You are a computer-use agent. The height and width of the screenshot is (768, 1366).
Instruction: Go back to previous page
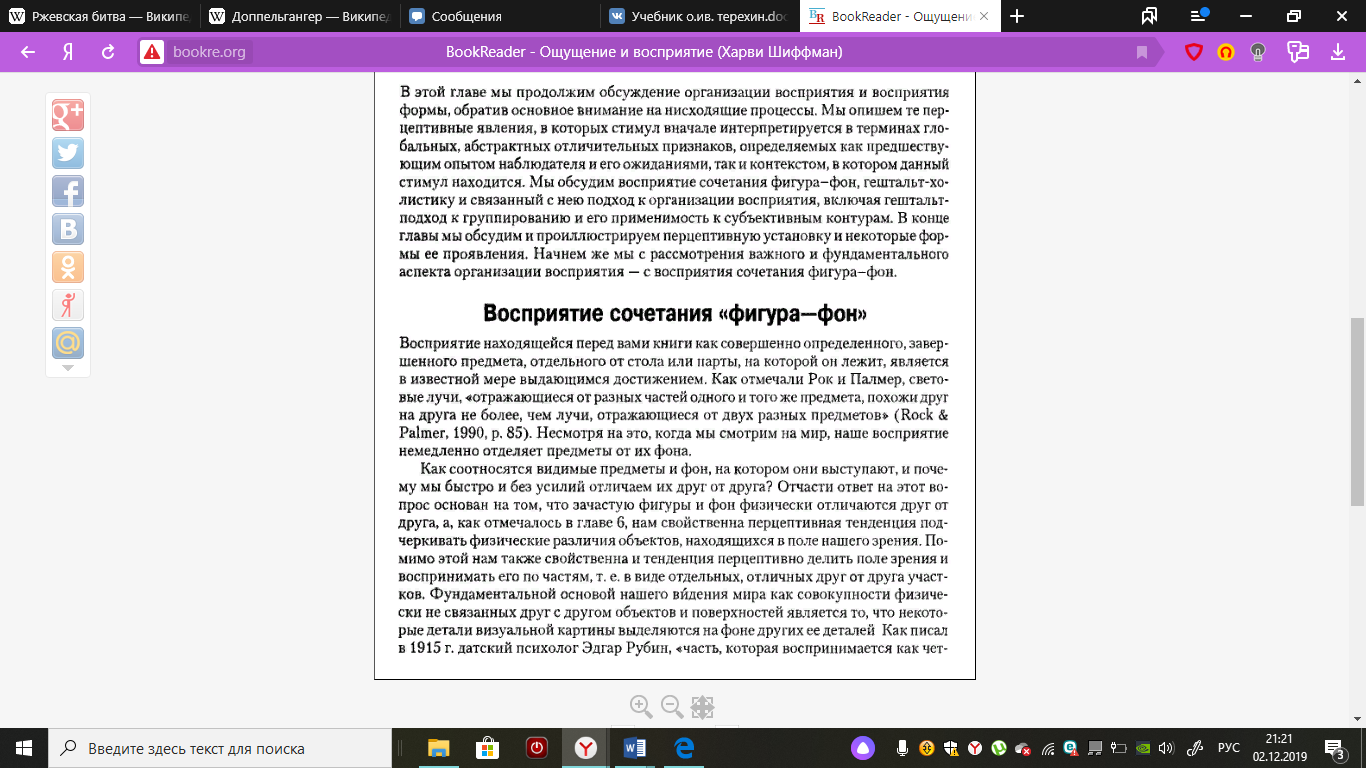[x=28, y=52]
